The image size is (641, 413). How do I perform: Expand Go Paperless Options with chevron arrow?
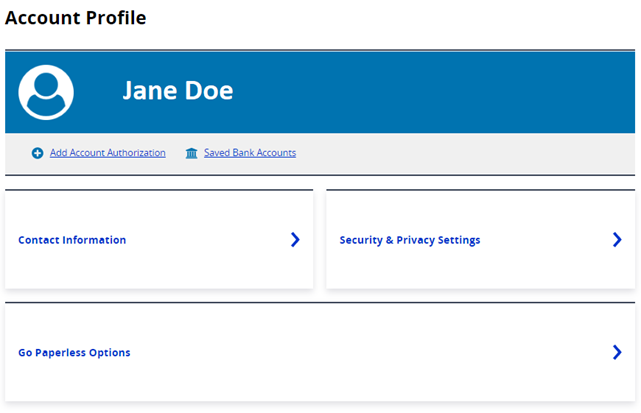[617, 352]
